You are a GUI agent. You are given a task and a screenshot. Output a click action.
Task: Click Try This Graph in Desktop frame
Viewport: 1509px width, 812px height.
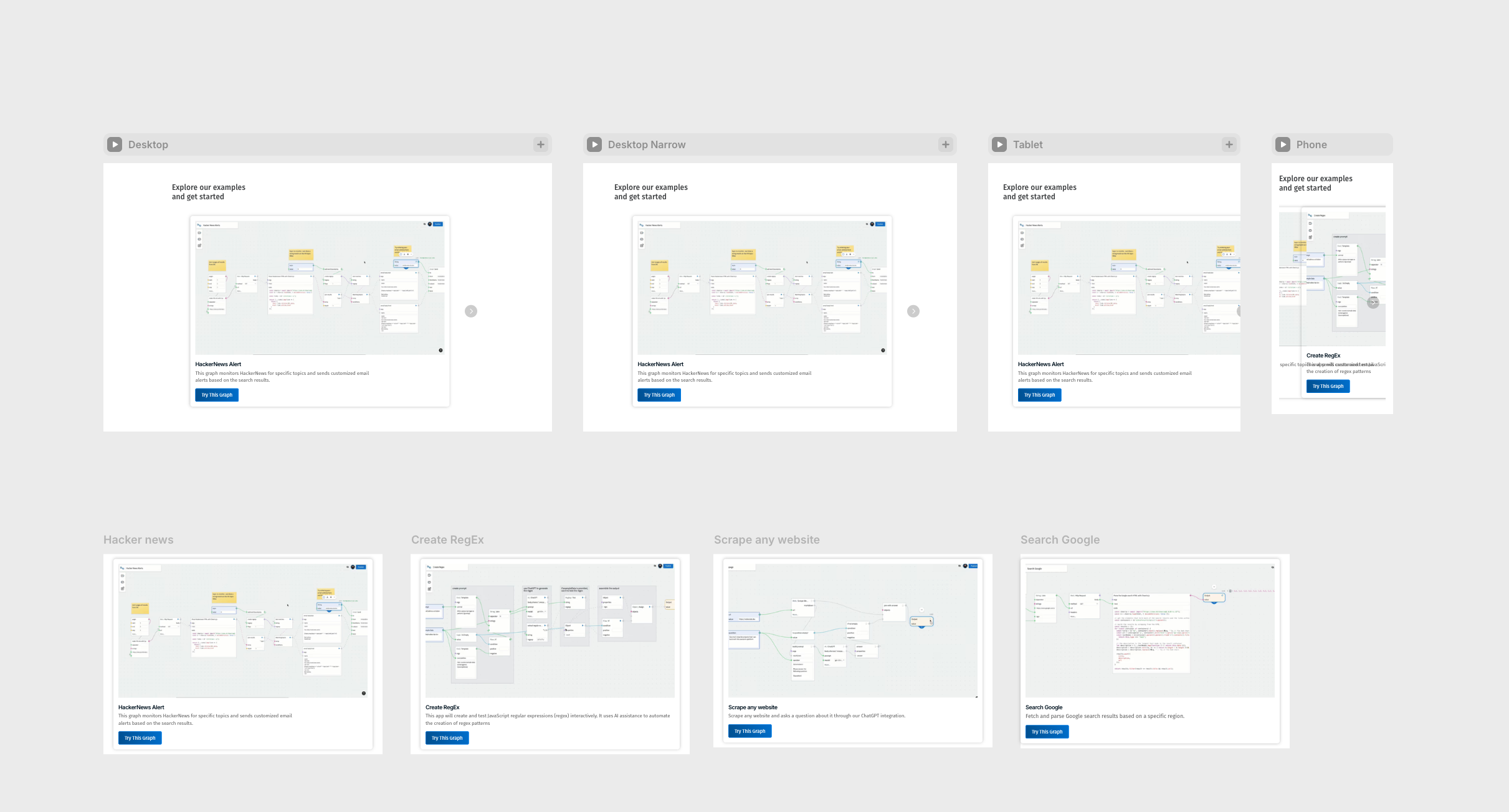(x=217, y=395)
